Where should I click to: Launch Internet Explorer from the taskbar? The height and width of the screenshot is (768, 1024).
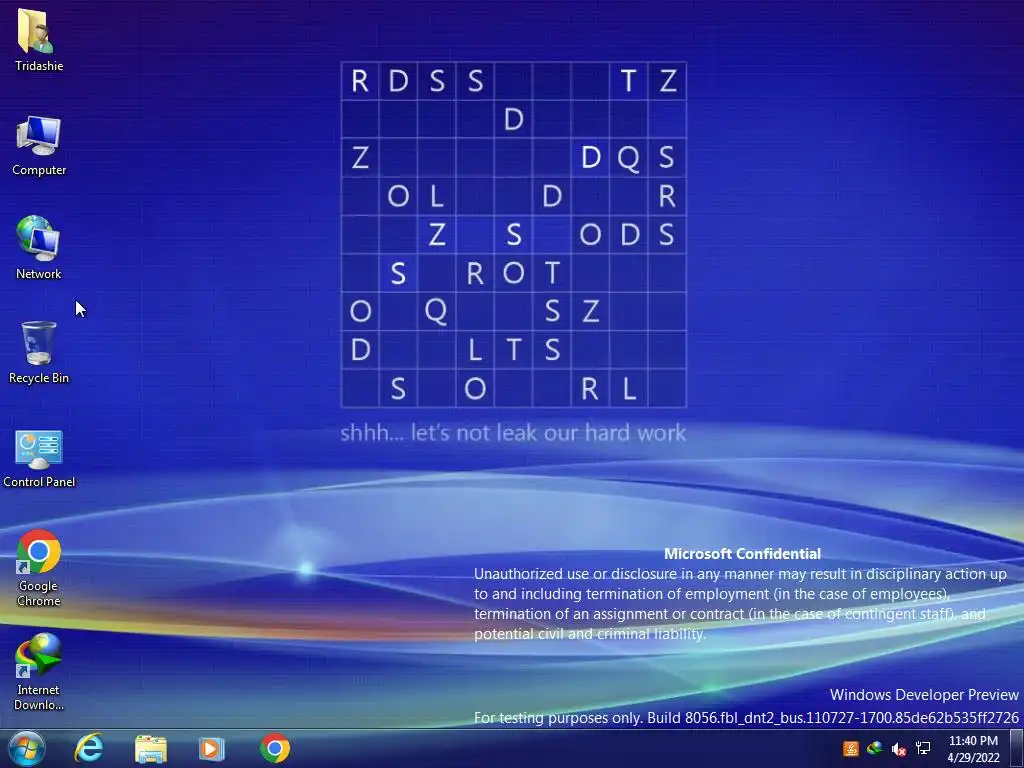[x=89, y=748]
